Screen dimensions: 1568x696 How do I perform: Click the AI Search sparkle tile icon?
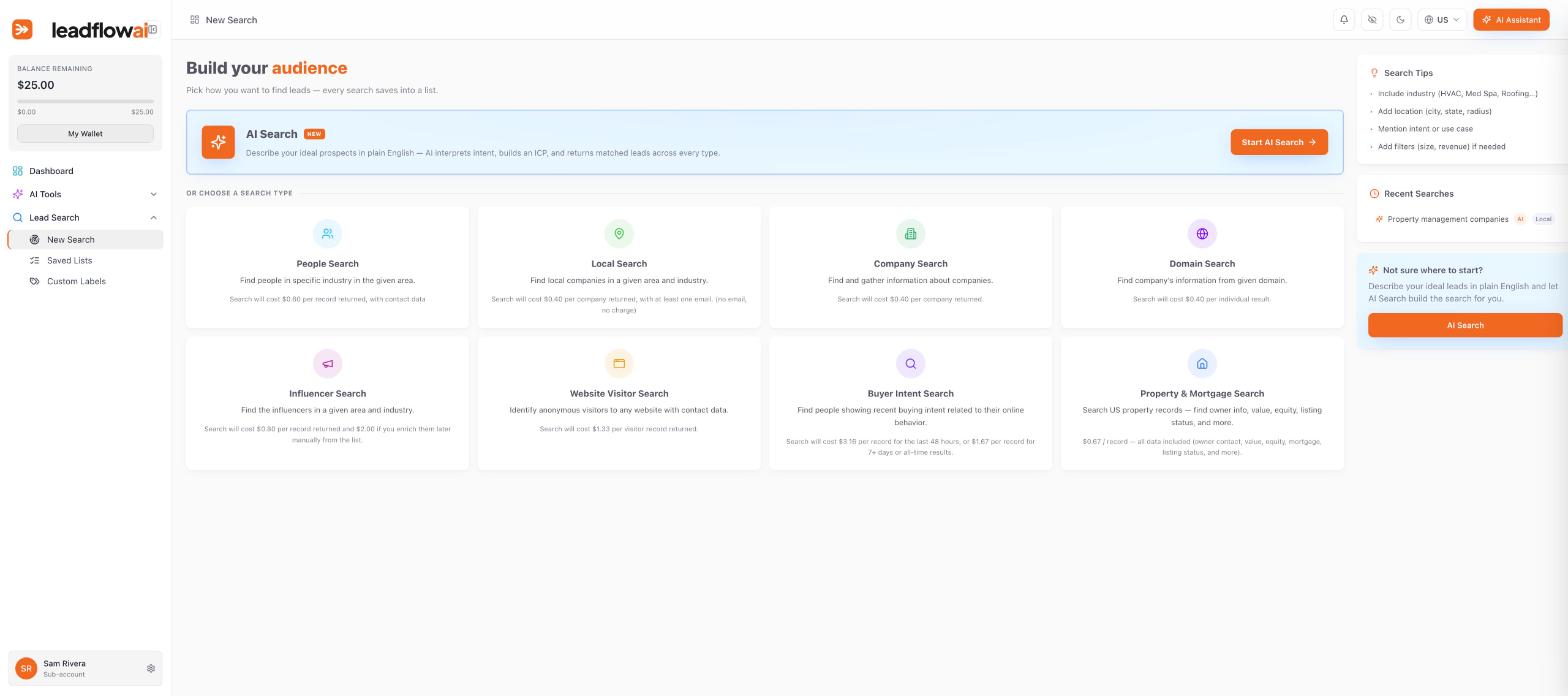218,142
